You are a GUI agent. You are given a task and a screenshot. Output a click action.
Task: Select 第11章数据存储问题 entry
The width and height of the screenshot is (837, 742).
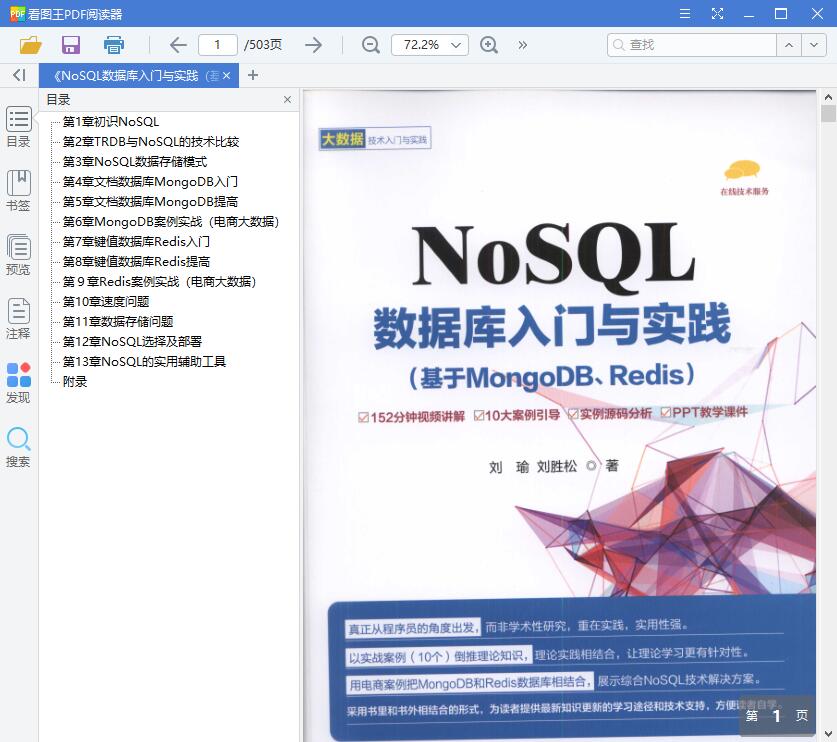click(x=118, y=321)
